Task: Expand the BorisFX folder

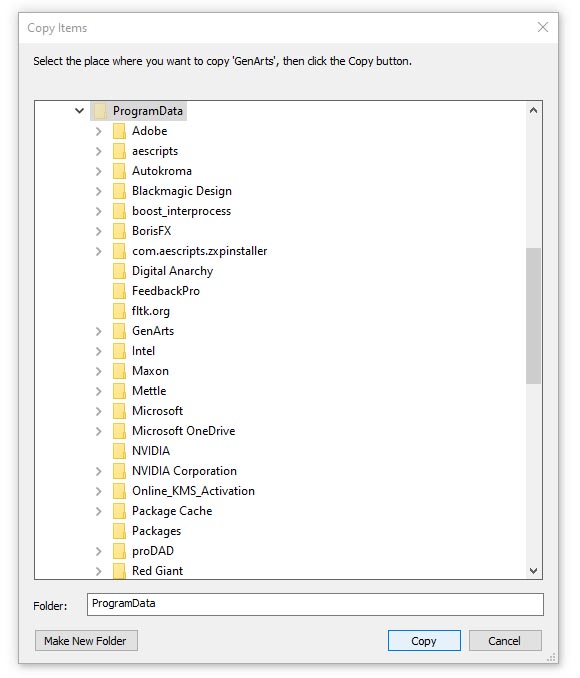Action: (99, 231)
